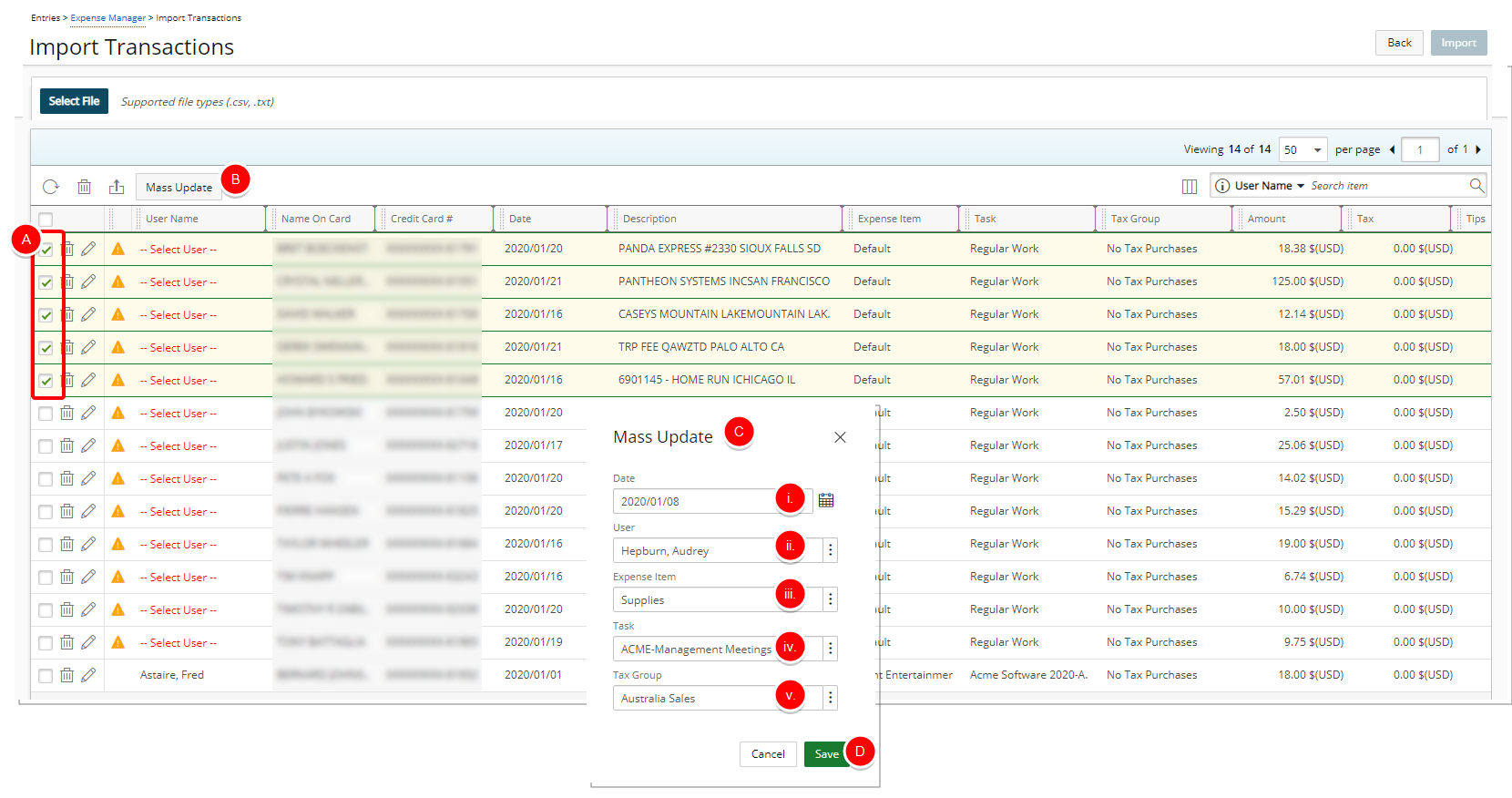Edit the HOME RUN ICHICAGO row
Image resolution: width=1512 pixels, height=798 pixels.
pyautogui.click(x=88, y=380)
